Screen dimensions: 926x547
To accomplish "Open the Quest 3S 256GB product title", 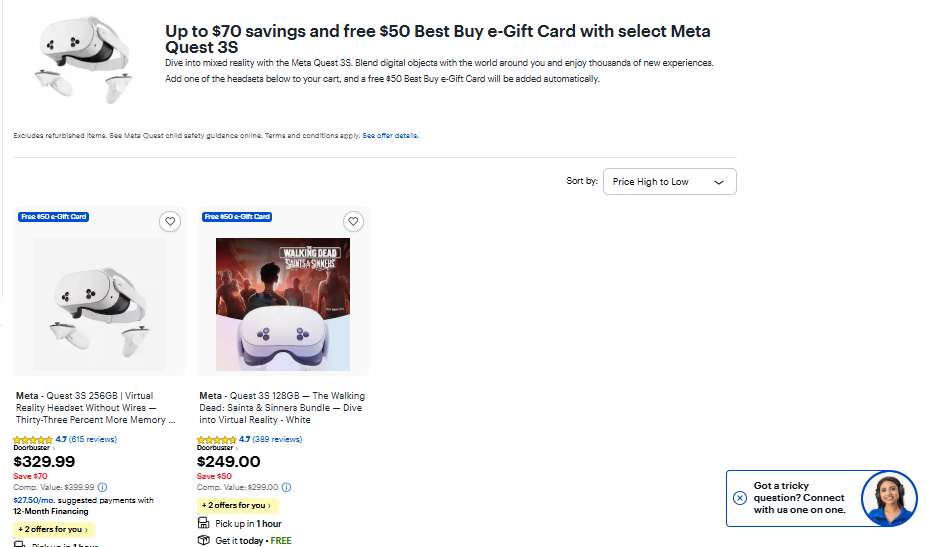I will pos(95,408).
